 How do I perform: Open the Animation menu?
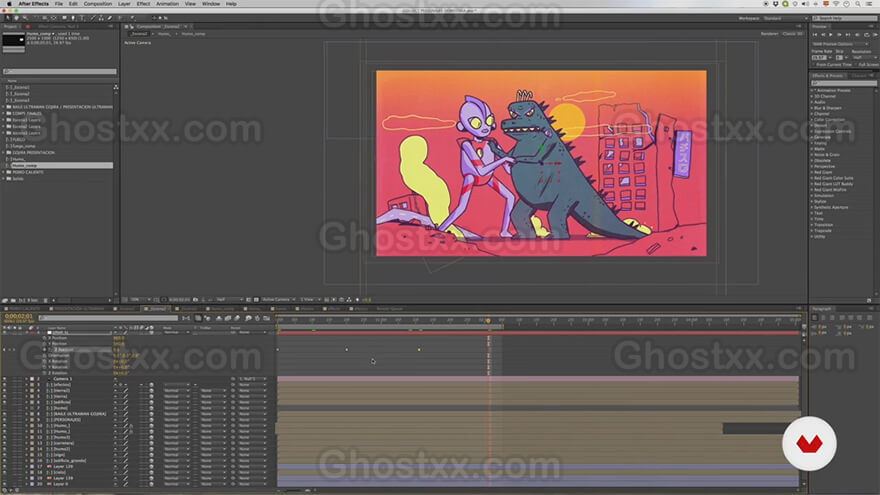167,4
